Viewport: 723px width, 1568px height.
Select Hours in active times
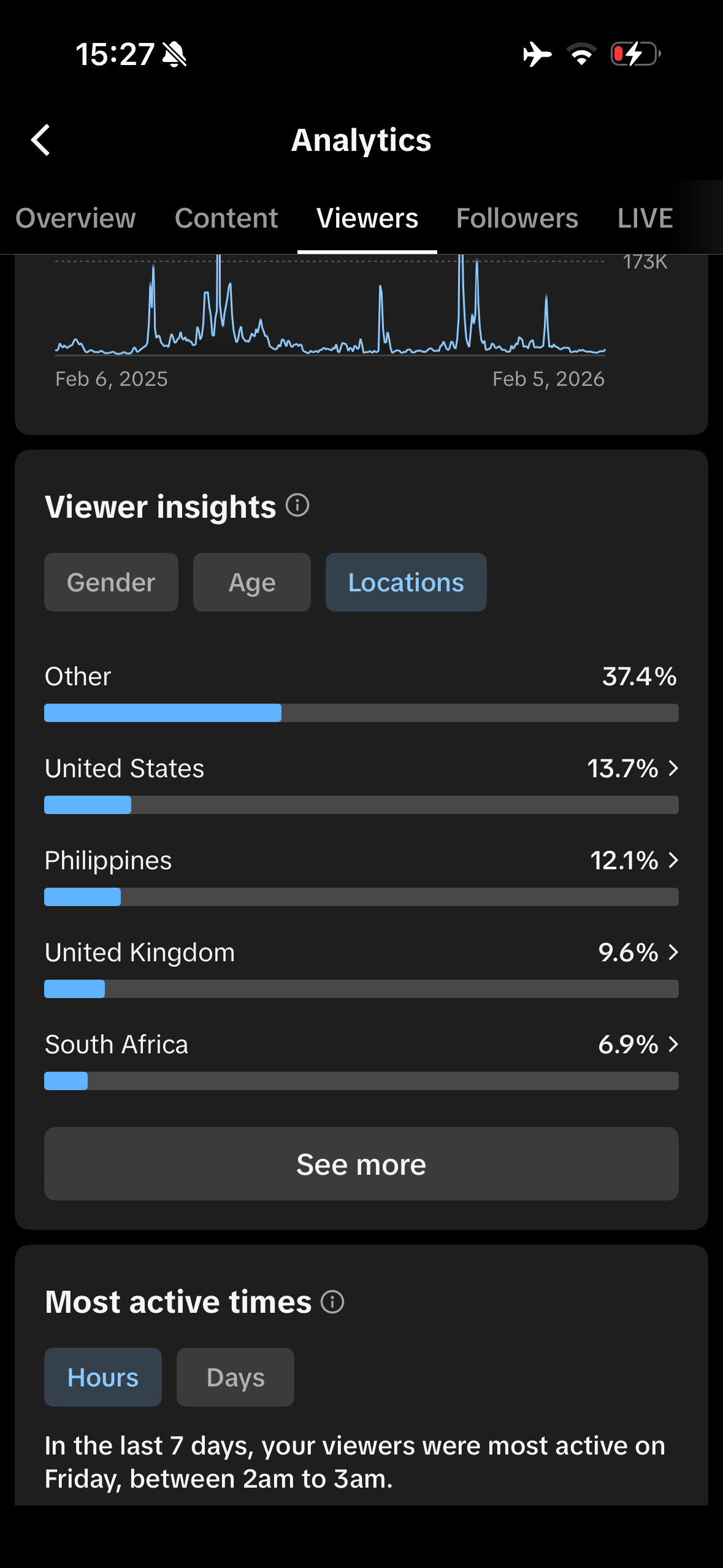coord(103,1377)
